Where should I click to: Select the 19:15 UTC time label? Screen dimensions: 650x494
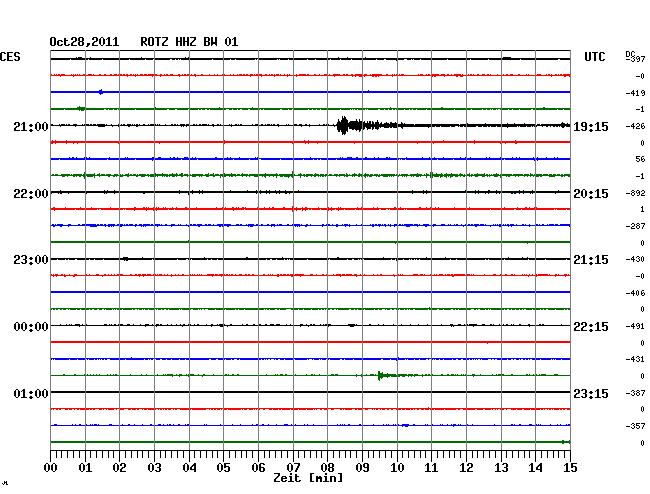591,127
